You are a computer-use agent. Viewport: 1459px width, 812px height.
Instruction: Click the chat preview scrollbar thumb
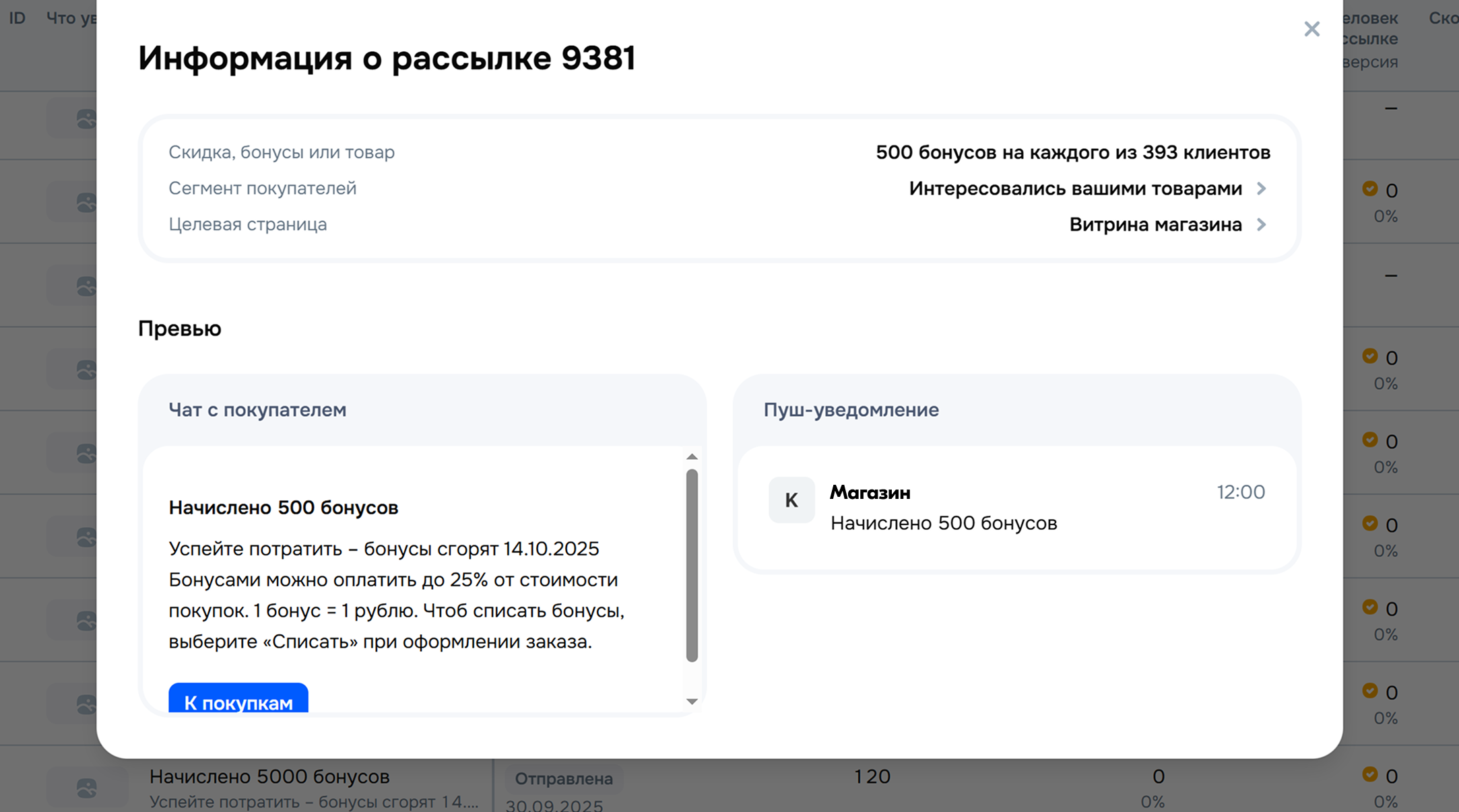(692, 566)
